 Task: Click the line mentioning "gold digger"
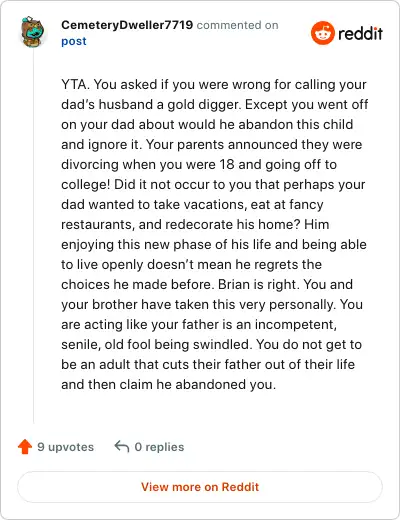215,104
